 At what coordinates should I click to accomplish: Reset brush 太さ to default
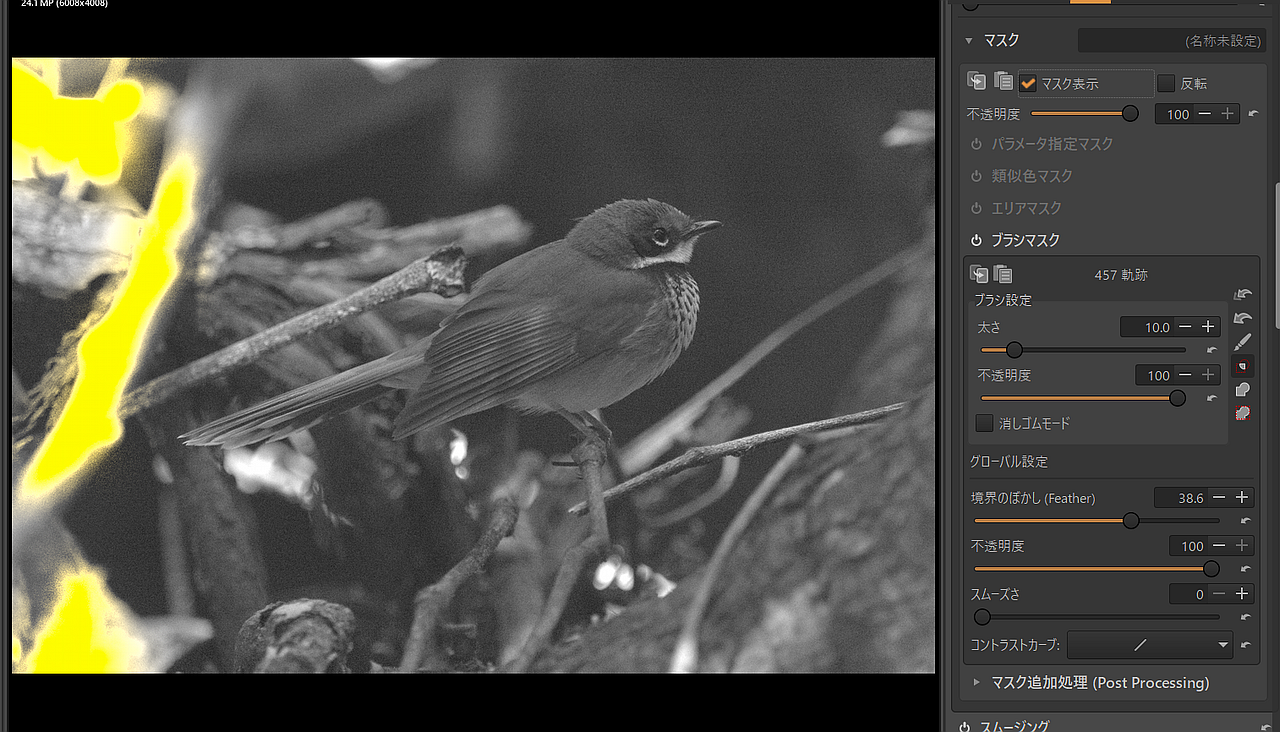(1212, 350)
